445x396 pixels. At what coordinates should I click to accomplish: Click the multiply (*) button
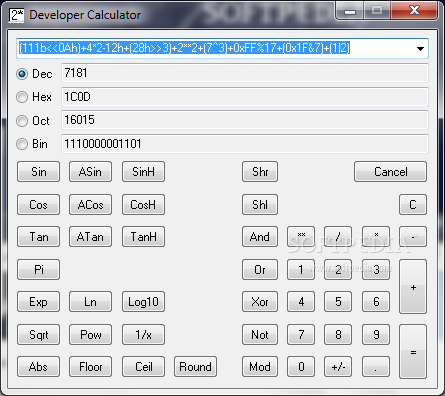coord(376,237)
